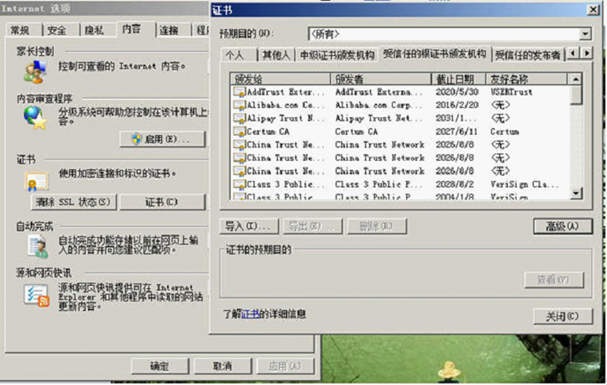607x385 pixels.
Task: Click expiry date '2027/6/11'
Action: (x=457, y=132)
